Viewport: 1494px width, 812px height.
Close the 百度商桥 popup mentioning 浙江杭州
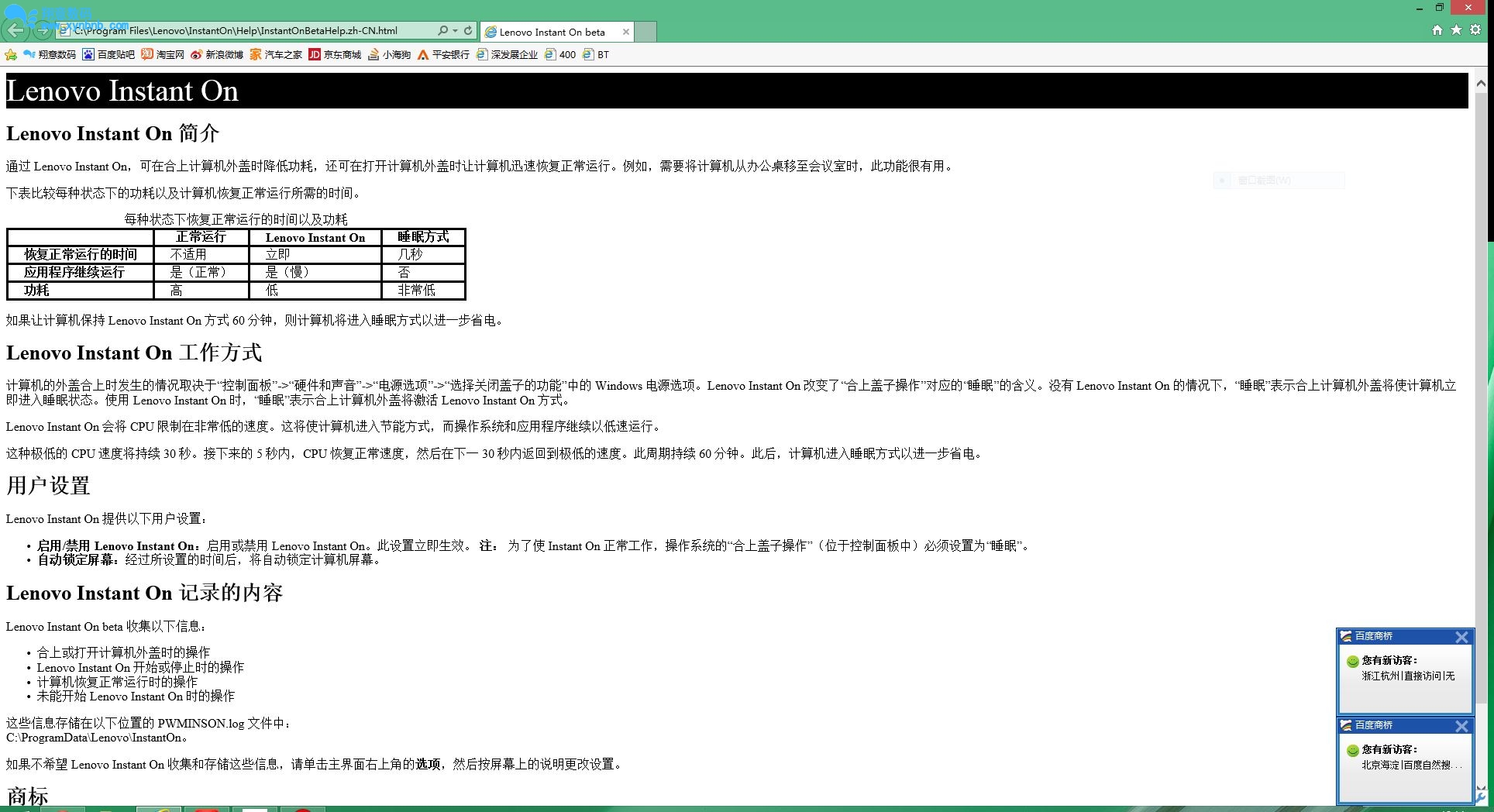click(1461, 637)
